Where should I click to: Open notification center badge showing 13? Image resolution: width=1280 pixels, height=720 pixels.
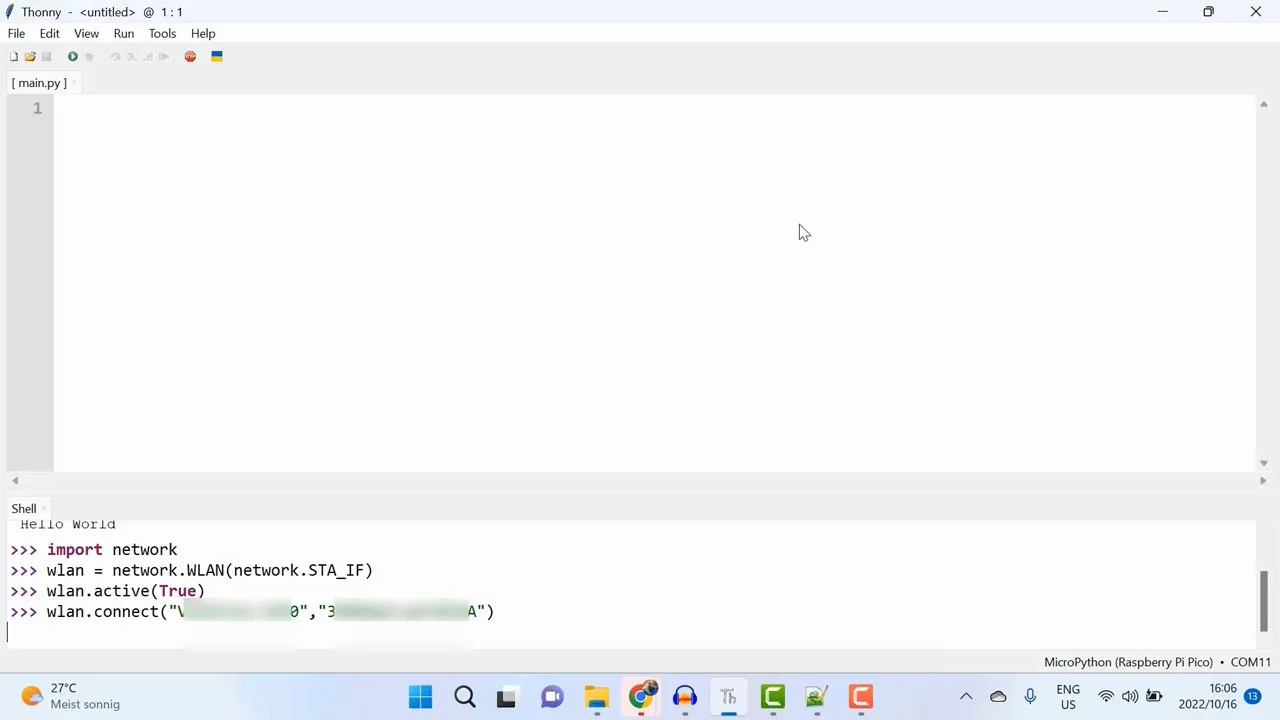click(1253, 697)
